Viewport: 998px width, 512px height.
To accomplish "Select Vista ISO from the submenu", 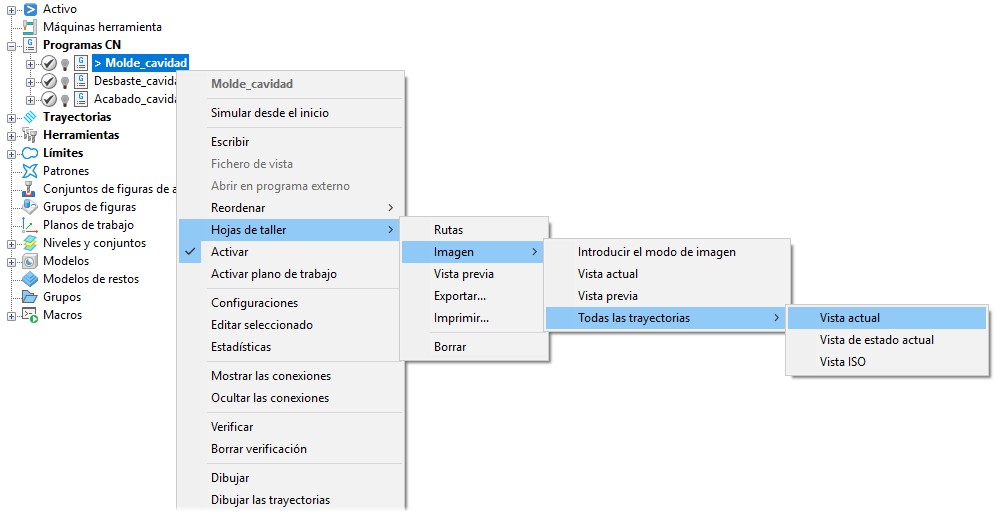I will (x=842, y=362).
